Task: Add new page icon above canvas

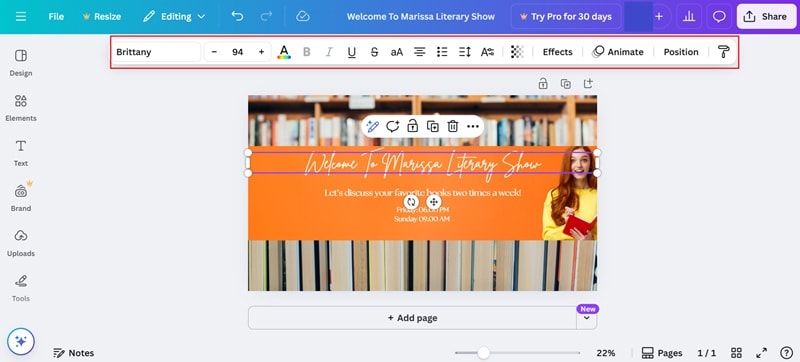Action: pyautogui.click(x=588, y=83)
